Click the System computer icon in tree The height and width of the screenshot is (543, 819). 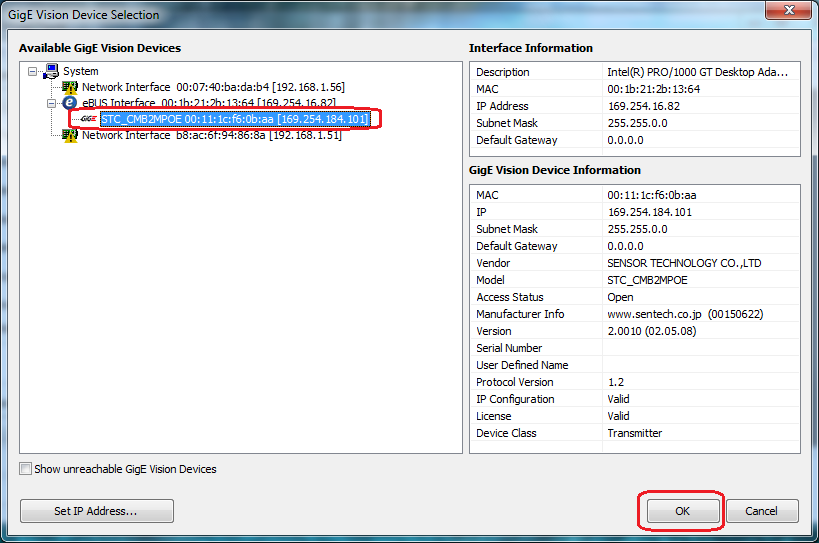point(51,71)
